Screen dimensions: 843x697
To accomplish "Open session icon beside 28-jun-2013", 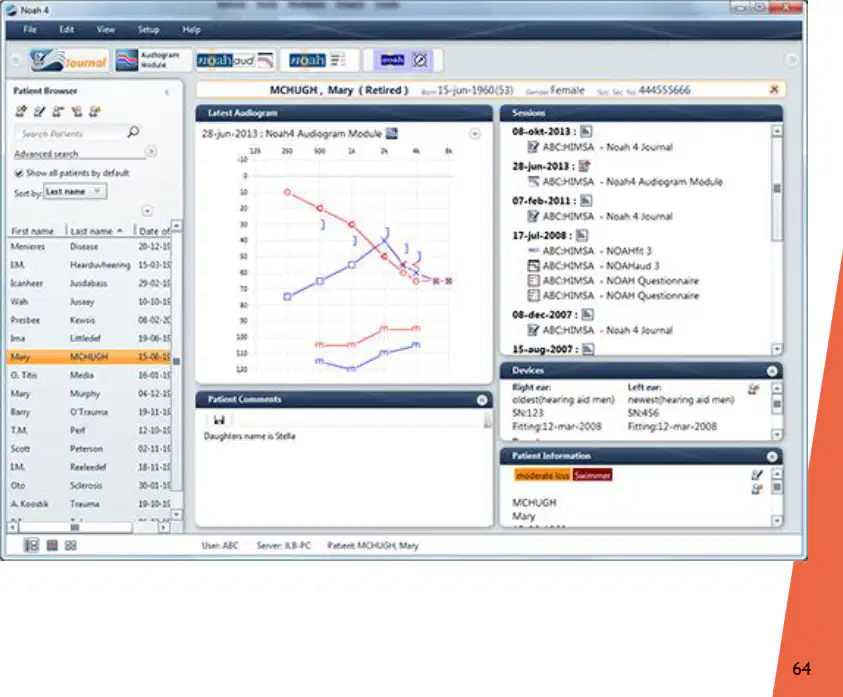I will tap(584, 166).
